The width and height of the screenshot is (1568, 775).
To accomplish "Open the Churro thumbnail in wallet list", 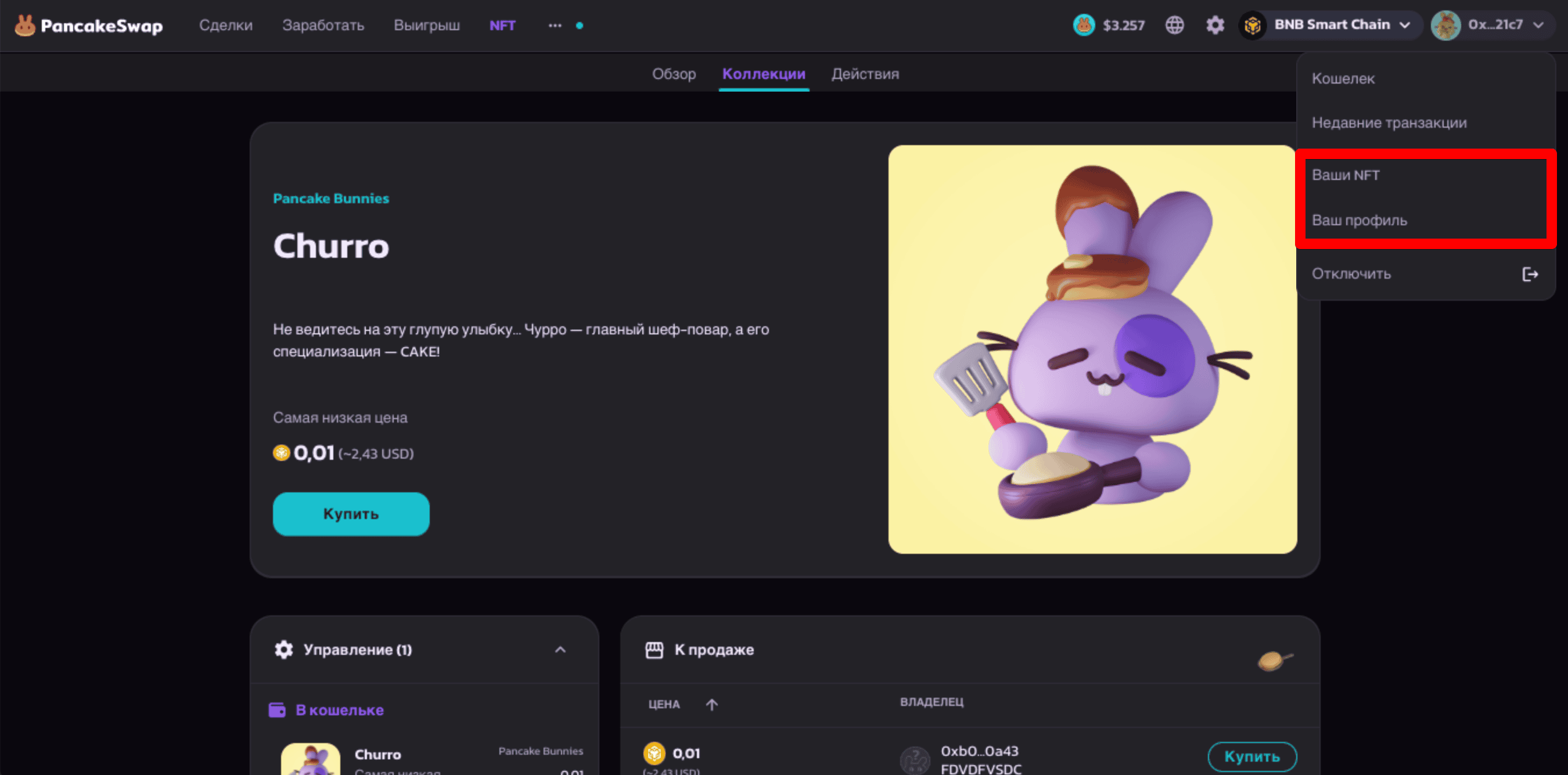I will coord(311,759).
